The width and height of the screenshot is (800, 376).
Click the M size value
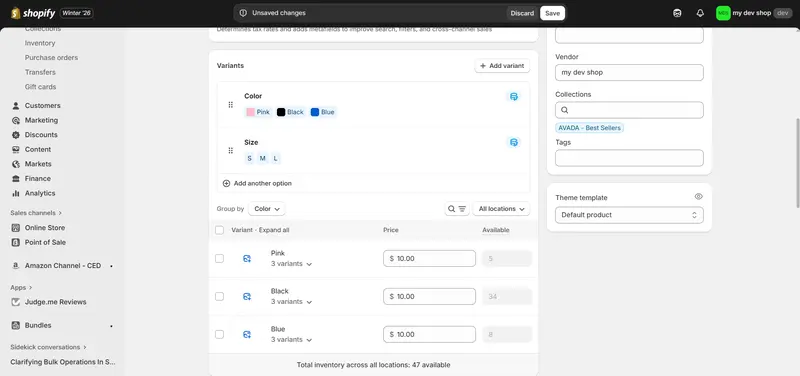point(262,159)
